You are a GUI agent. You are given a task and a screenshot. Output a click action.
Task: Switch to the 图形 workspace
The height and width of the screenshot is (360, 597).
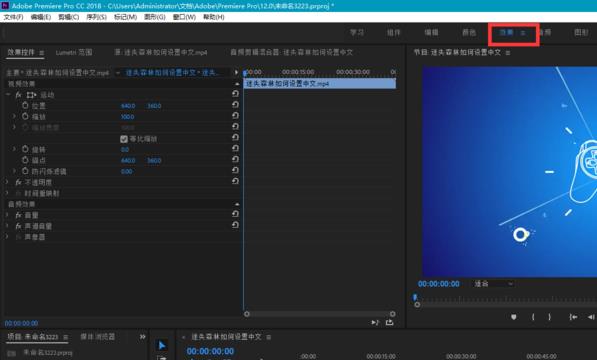coord(581,33)
